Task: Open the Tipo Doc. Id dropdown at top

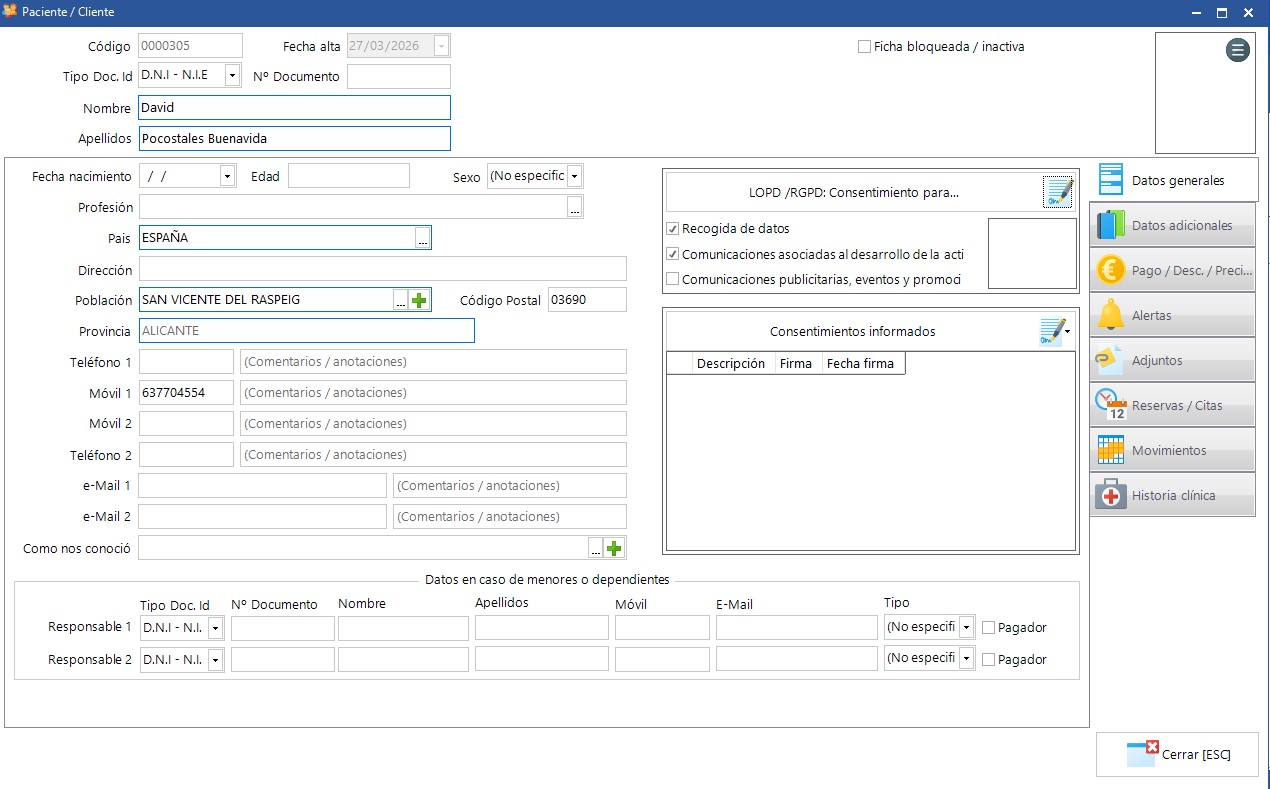Action: pos(232,75)
